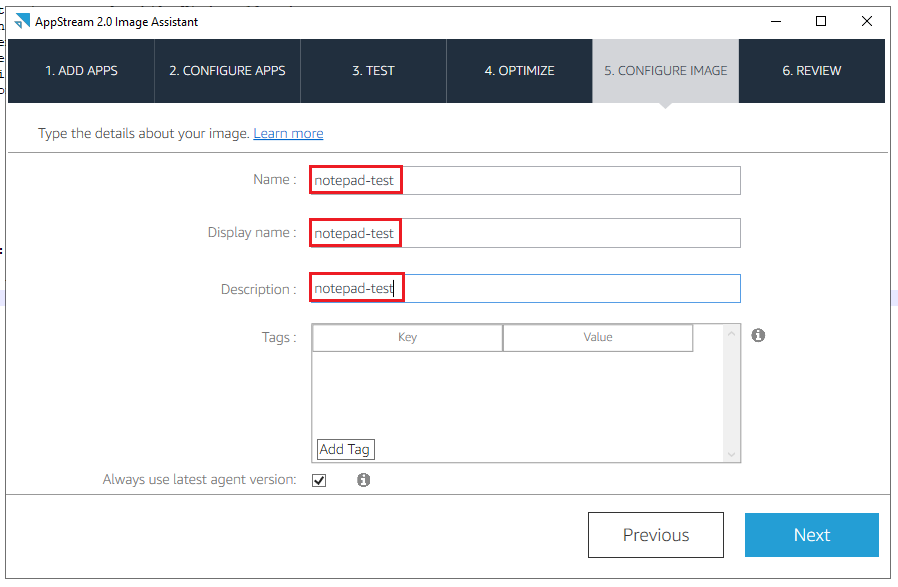Open the Learn more link

coord(288,133)
